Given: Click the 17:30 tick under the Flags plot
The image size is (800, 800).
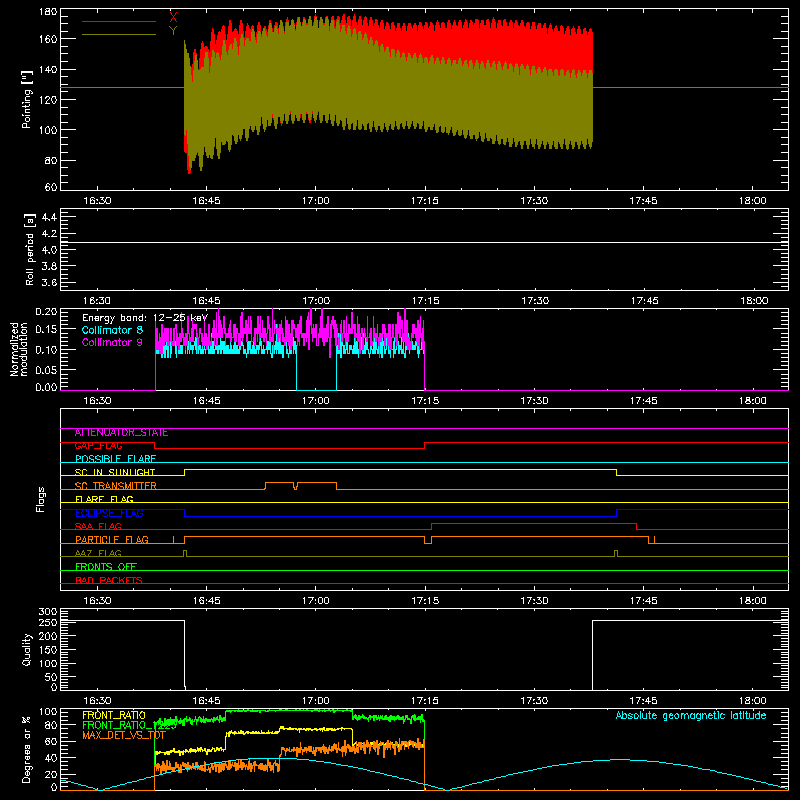Looking at the screenshot, I should (x=534, y=601).
